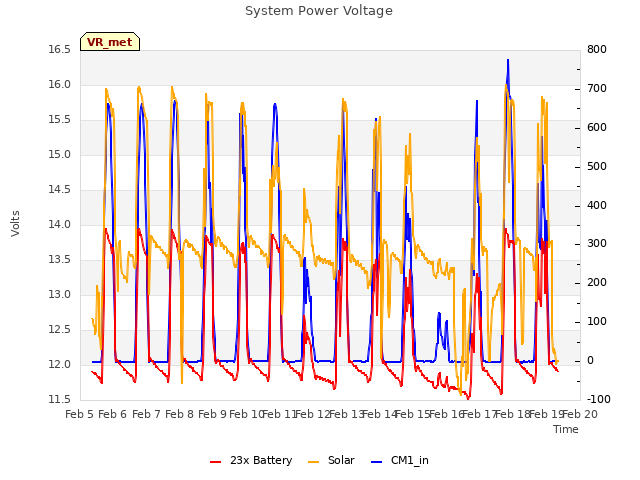
Task: Click the red 23x Battery legend swatch
Action: point(215,462)
